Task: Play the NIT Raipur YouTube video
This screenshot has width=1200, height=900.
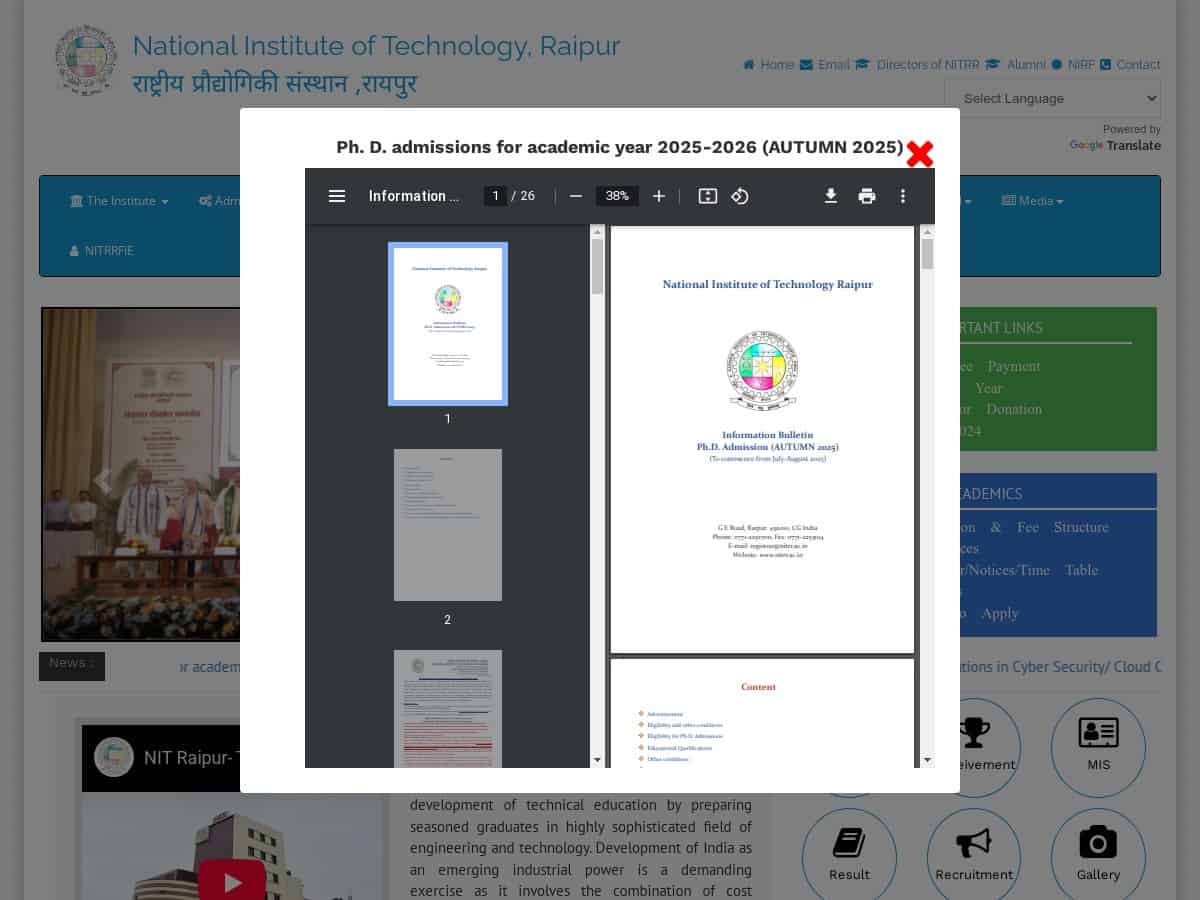Action: (232, 880)
